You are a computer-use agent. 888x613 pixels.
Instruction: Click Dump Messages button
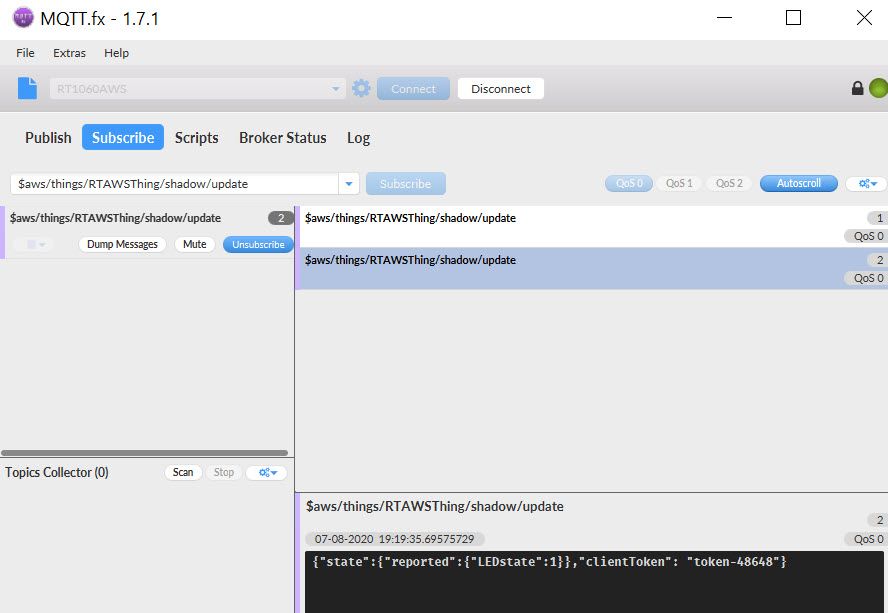(x=122, y=244)
